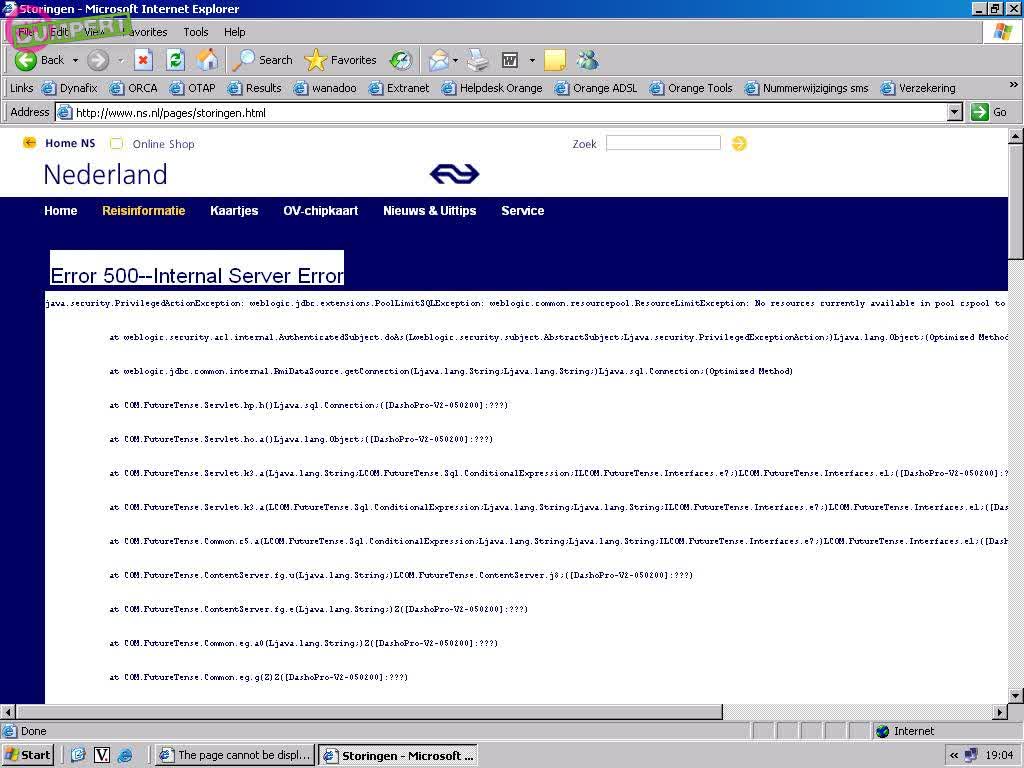Click the Search magnifier toolbar button
The height and width of the screenshot is (768, 1024).
tap(265, 60)
